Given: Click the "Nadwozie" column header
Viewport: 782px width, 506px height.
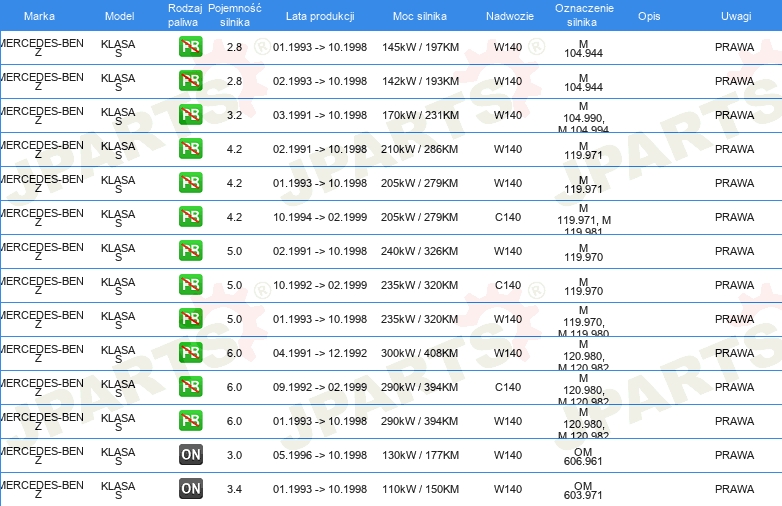Looking at the screenshot, I should click(510, 16).
